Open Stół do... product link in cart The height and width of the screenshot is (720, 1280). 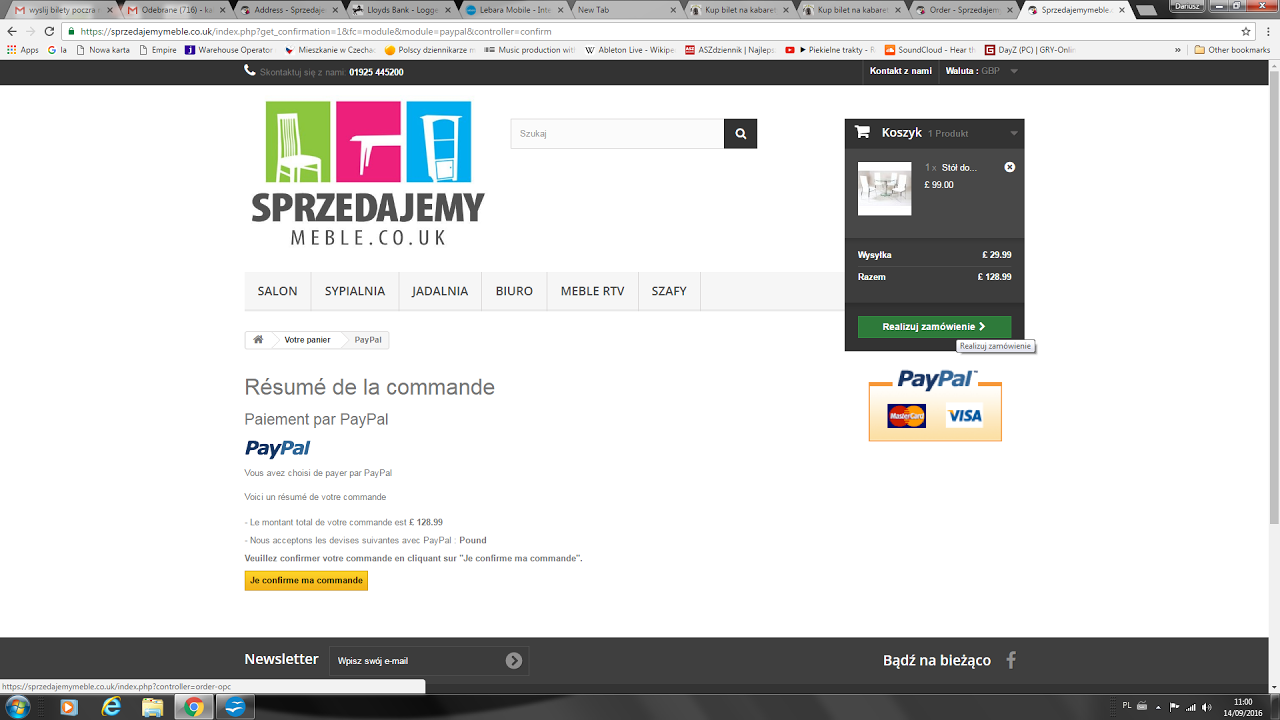tap(959, 168)
